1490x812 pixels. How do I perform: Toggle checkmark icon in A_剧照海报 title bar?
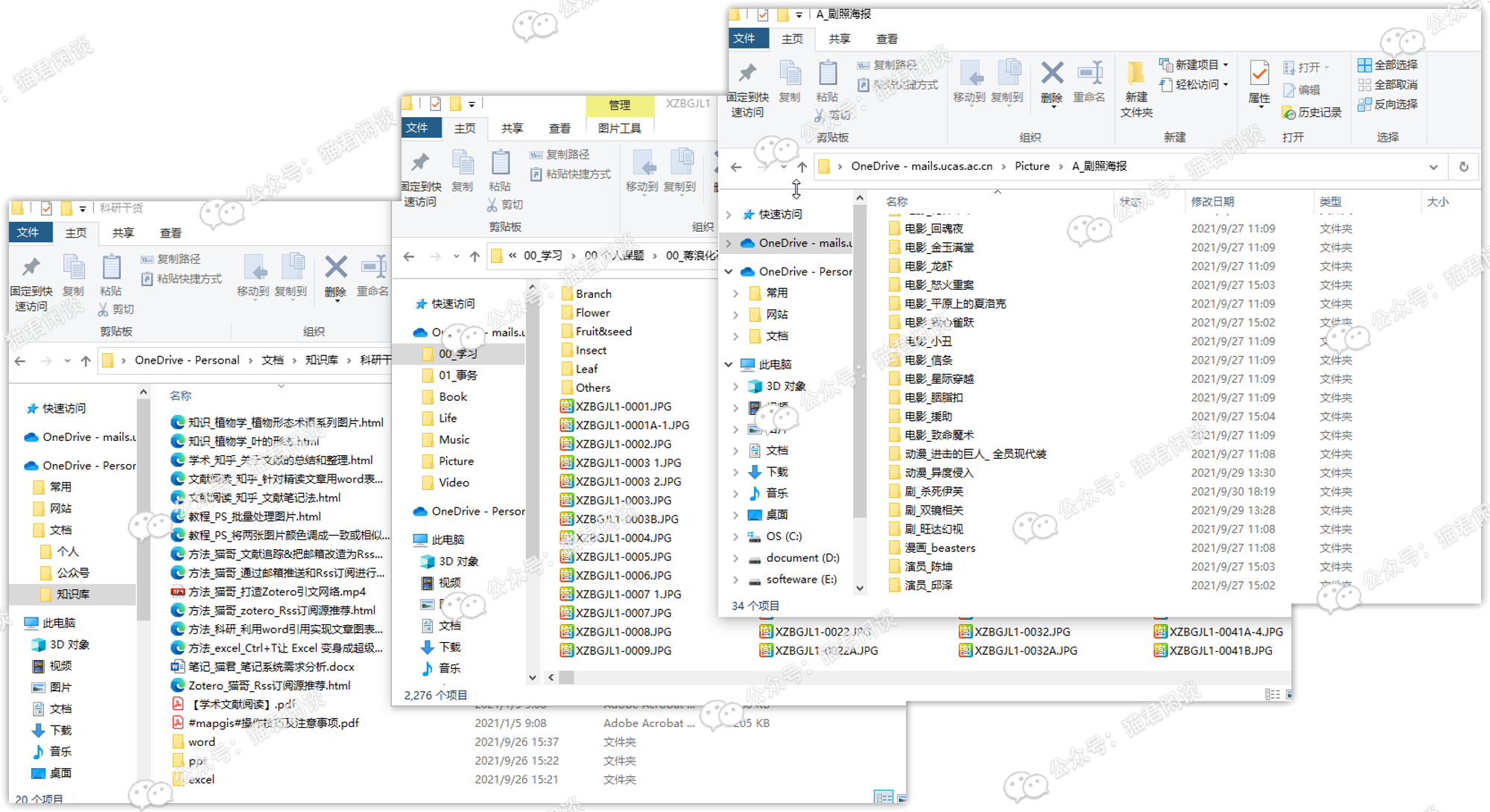[x=763, y=14]
